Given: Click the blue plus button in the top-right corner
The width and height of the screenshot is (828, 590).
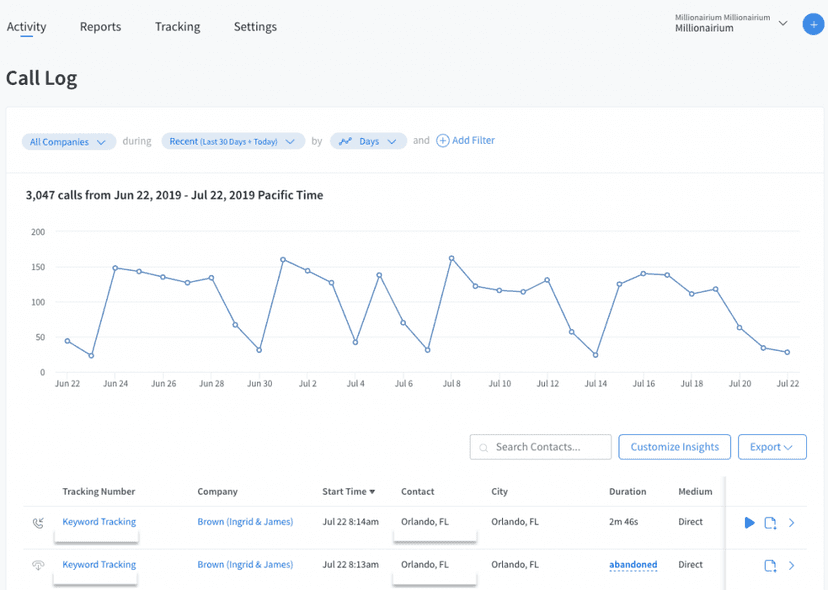Looking at the screenshot, I should click(x=813, y=24).
